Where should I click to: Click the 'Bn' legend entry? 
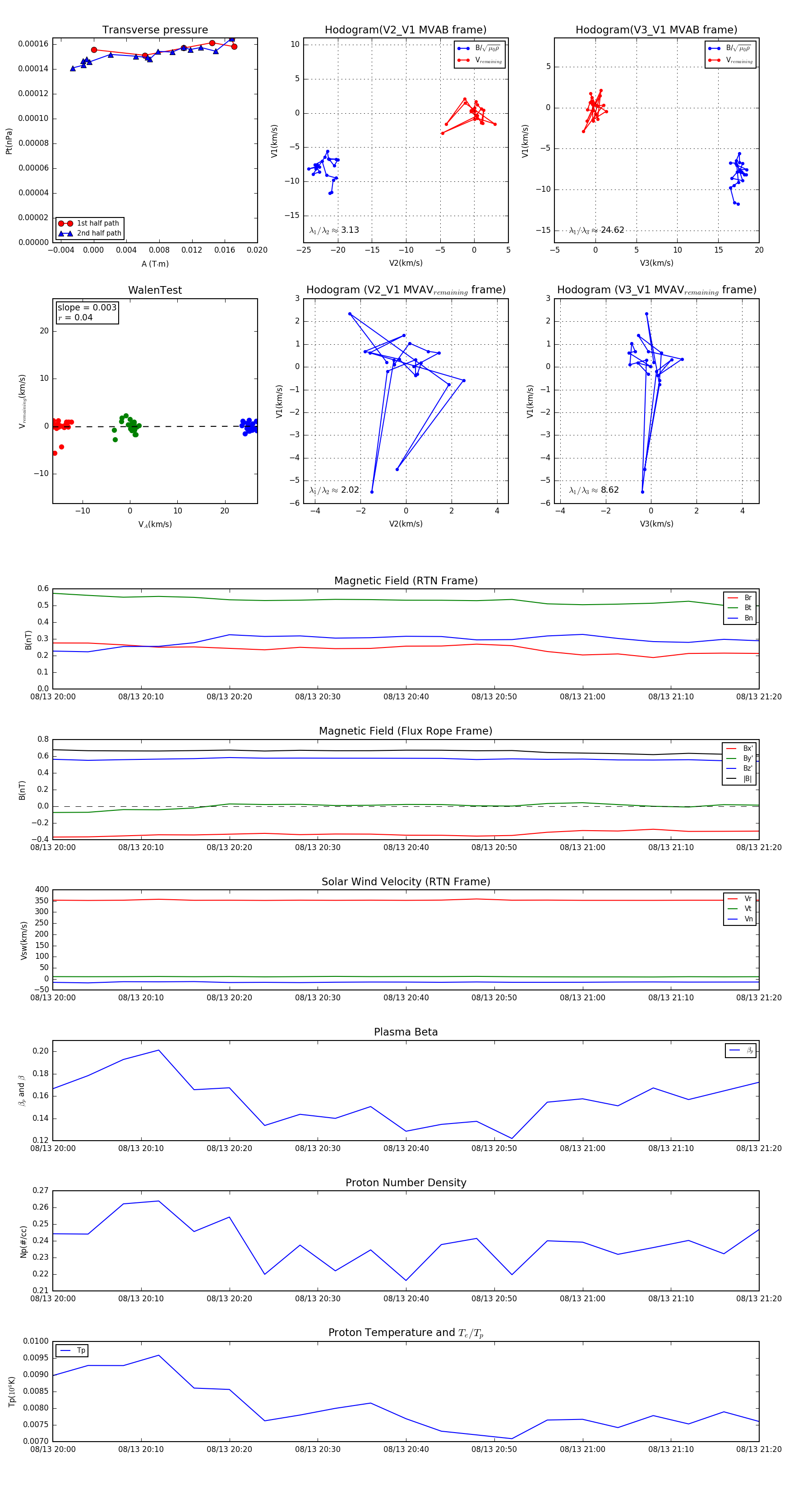pyautogui.click(x=740, y=619)
